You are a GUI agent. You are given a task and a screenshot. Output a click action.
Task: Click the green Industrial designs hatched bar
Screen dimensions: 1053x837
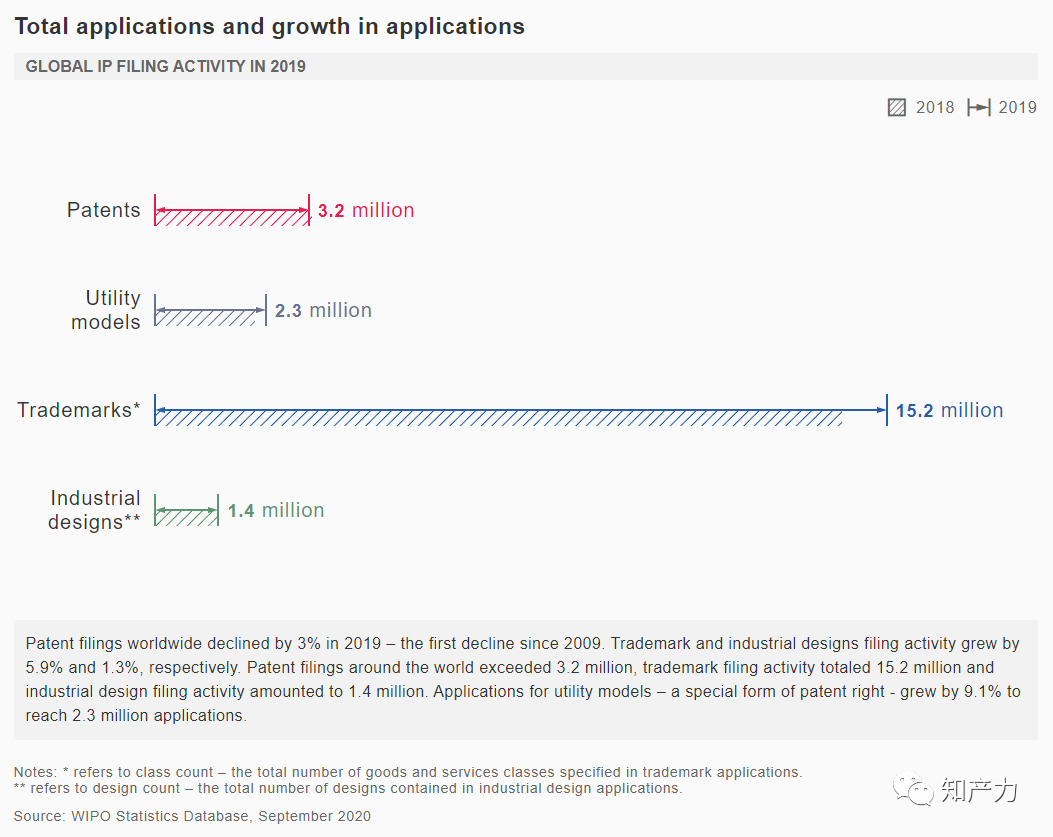point(186,518)
